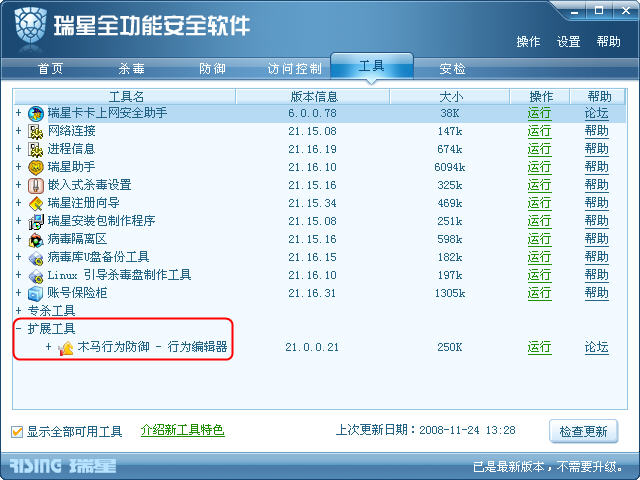Click the 网络连接 tool icon

(36, 131)
